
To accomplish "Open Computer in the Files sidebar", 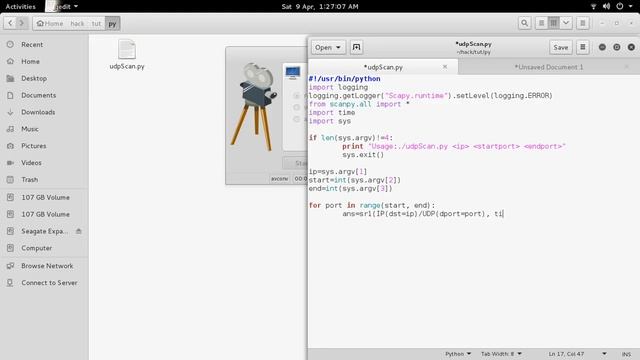I will [x=36, y=248].
